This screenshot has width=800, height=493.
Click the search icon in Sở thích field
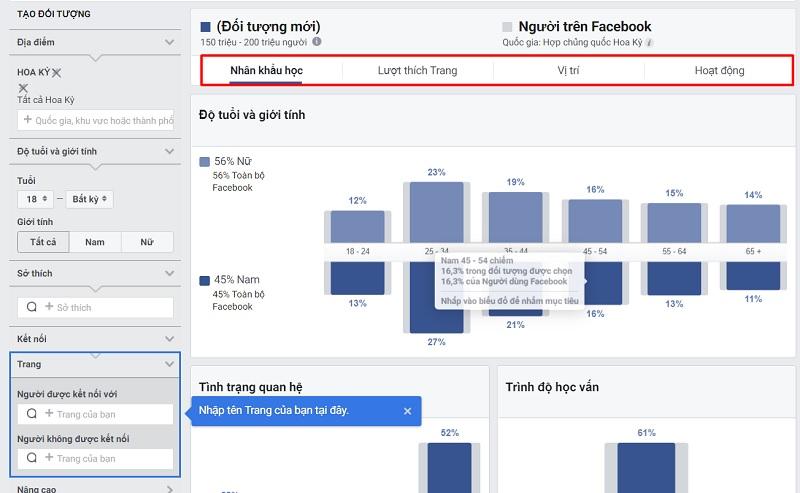coord(32,307)
